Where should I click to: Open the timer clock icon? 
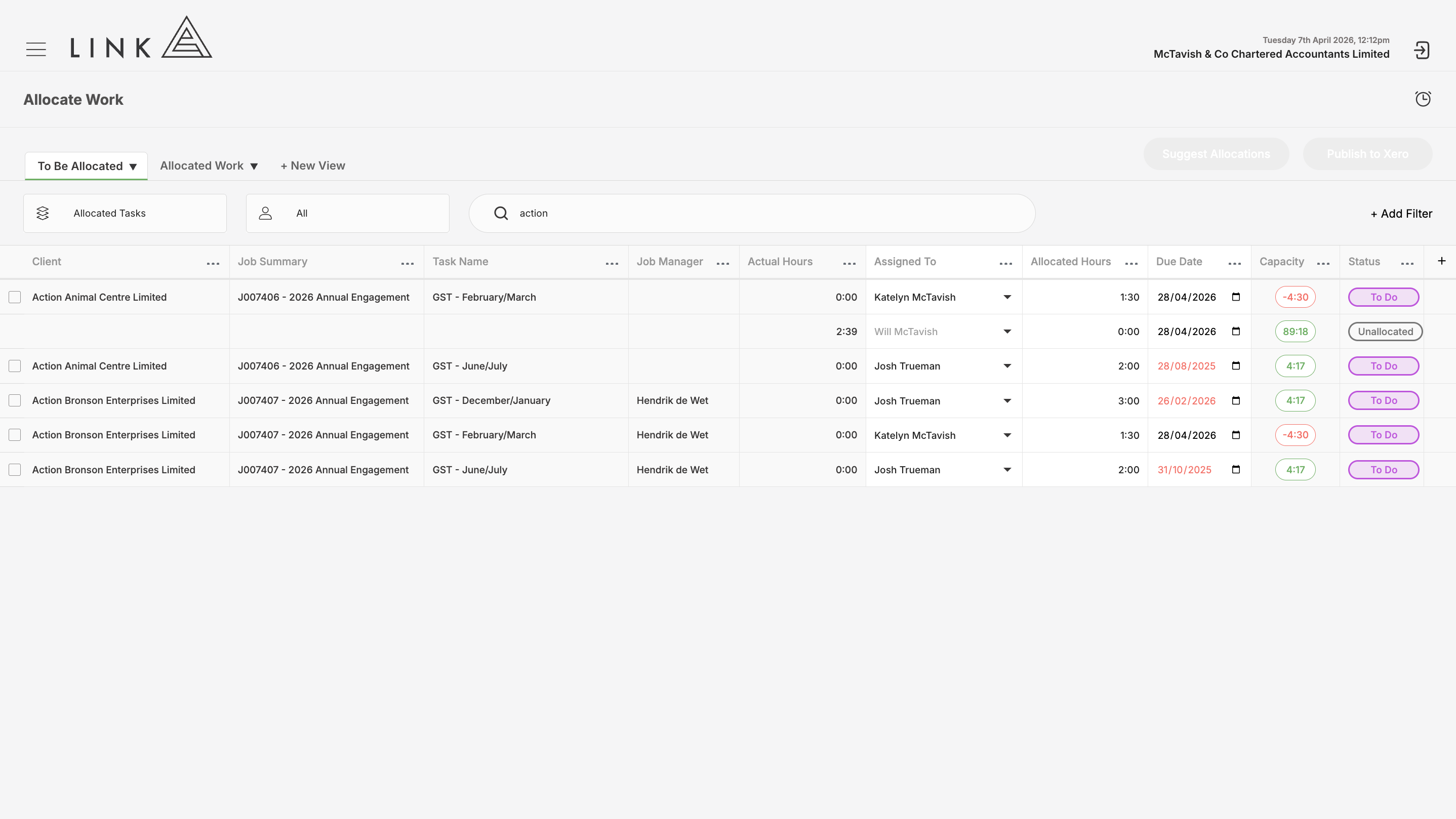click(x=1423, y=99)
